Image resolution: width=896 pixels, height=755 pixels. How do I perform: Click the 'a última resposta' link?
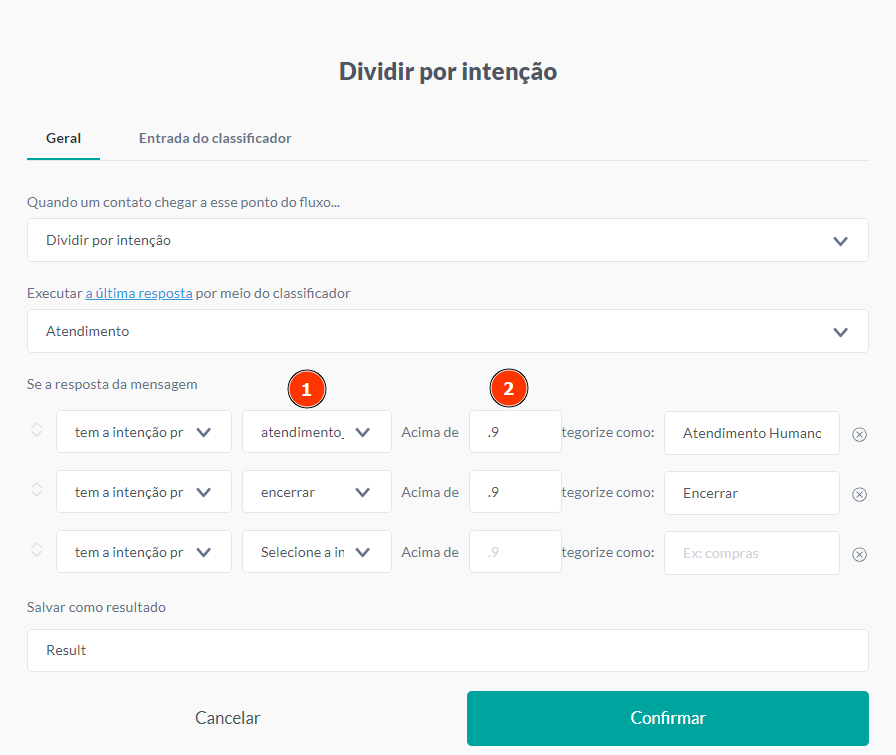click(139, 293)
